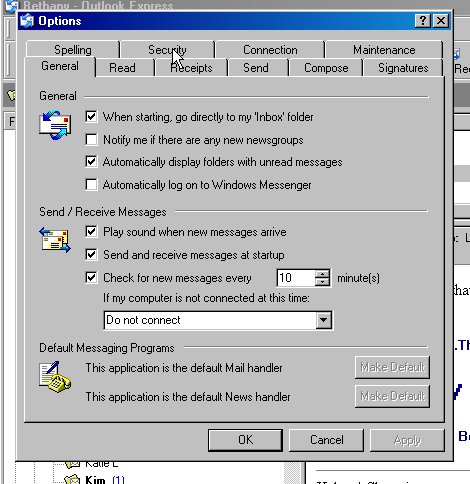
Task: Open the Spelling tab
Action: (73, 50)
